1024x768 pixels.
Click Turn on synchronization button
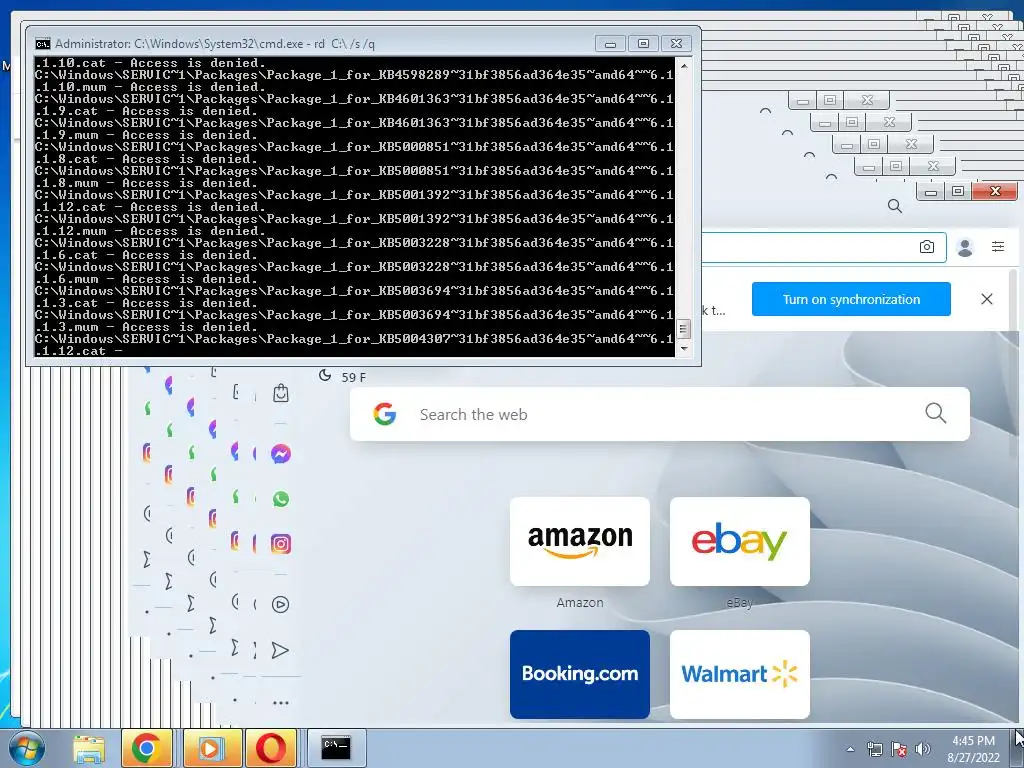pyautogui.click(x=851, y=299)
